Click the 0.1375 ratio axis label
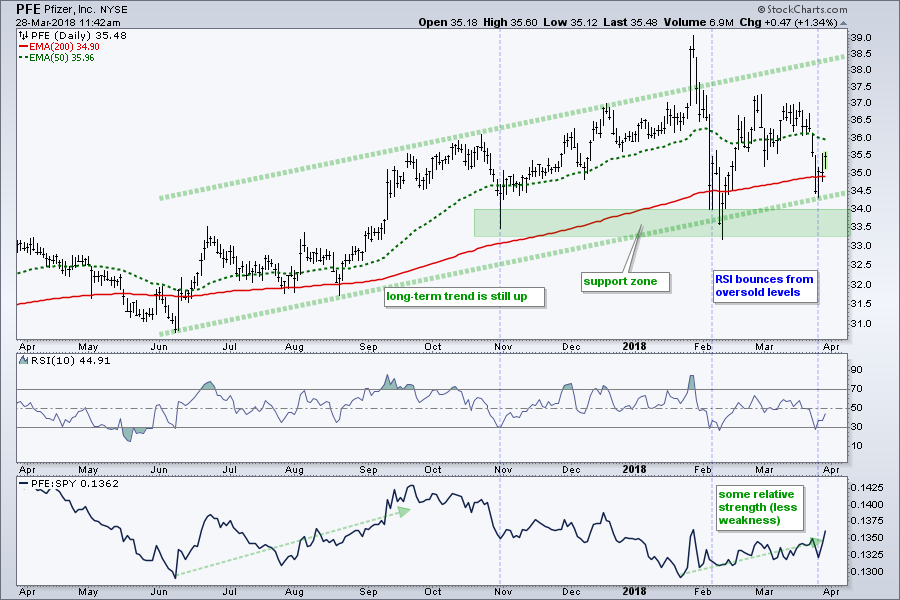 [x=867, y=521]
